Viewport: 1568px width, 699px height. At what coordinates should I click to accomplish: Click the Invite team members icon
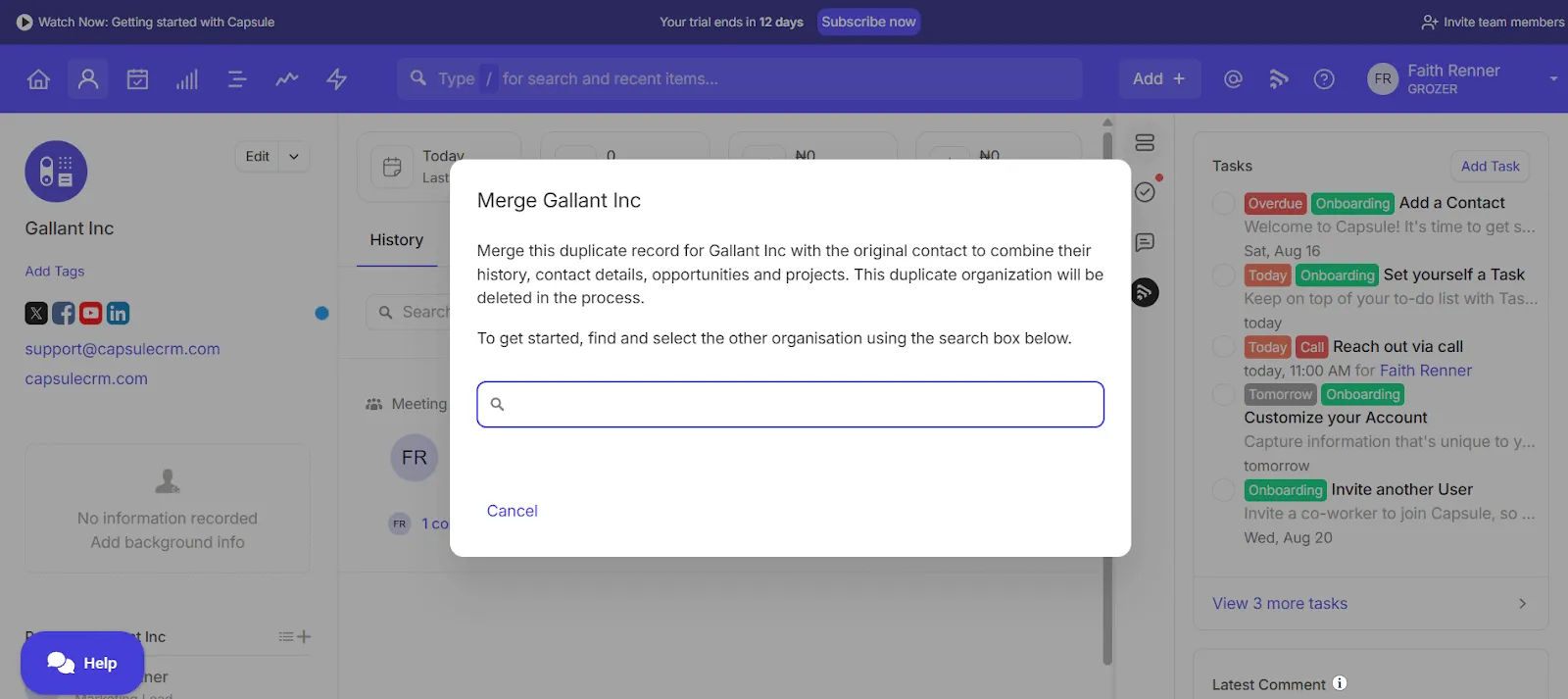tap(1430, 22)
